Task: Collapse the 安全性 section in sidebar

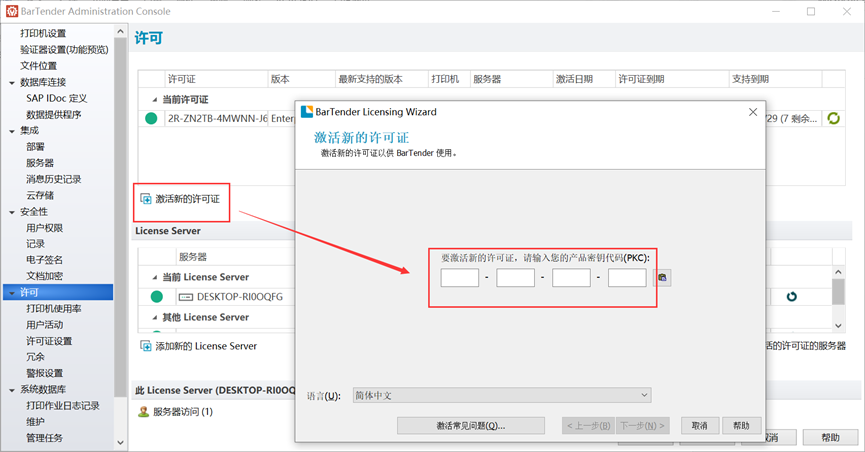Action: click(x=11, y=212)
